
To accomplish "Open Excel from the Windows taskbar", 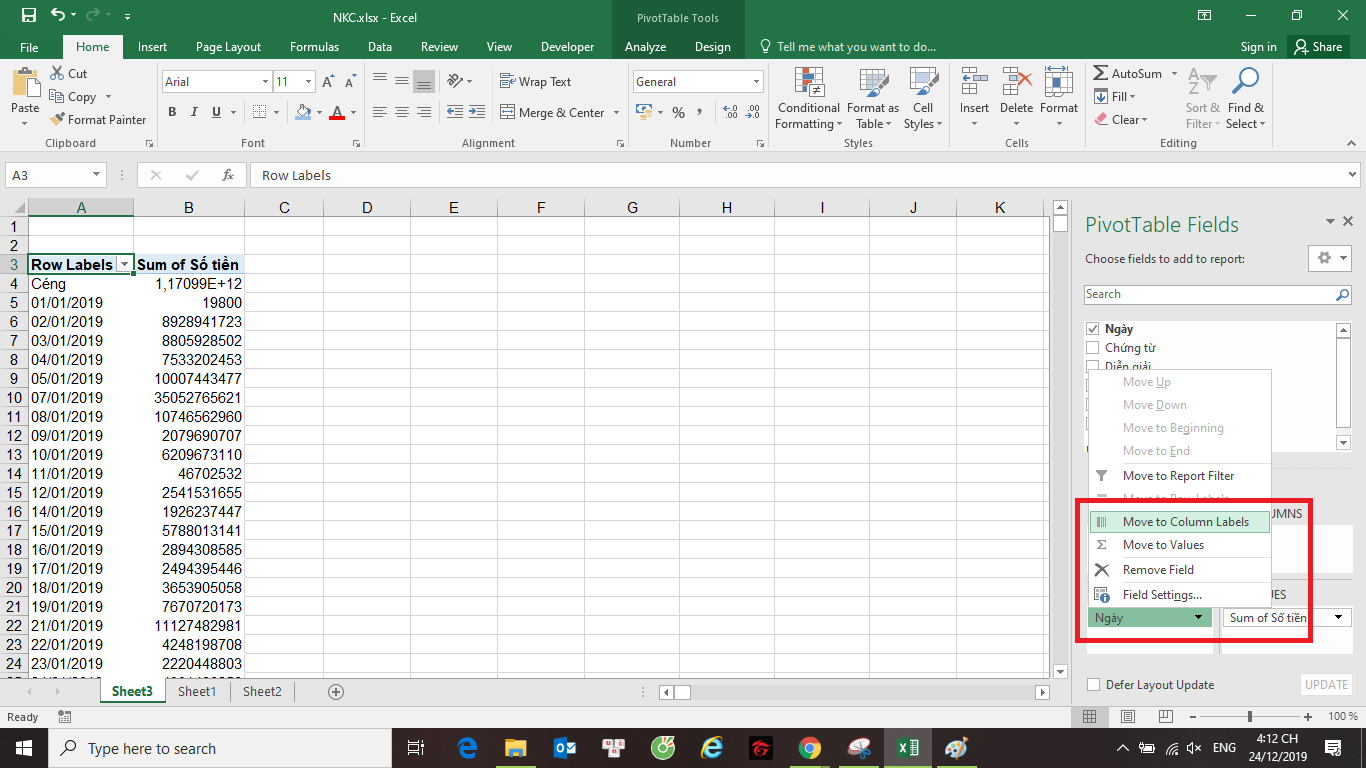I will [x=907, y=748].
